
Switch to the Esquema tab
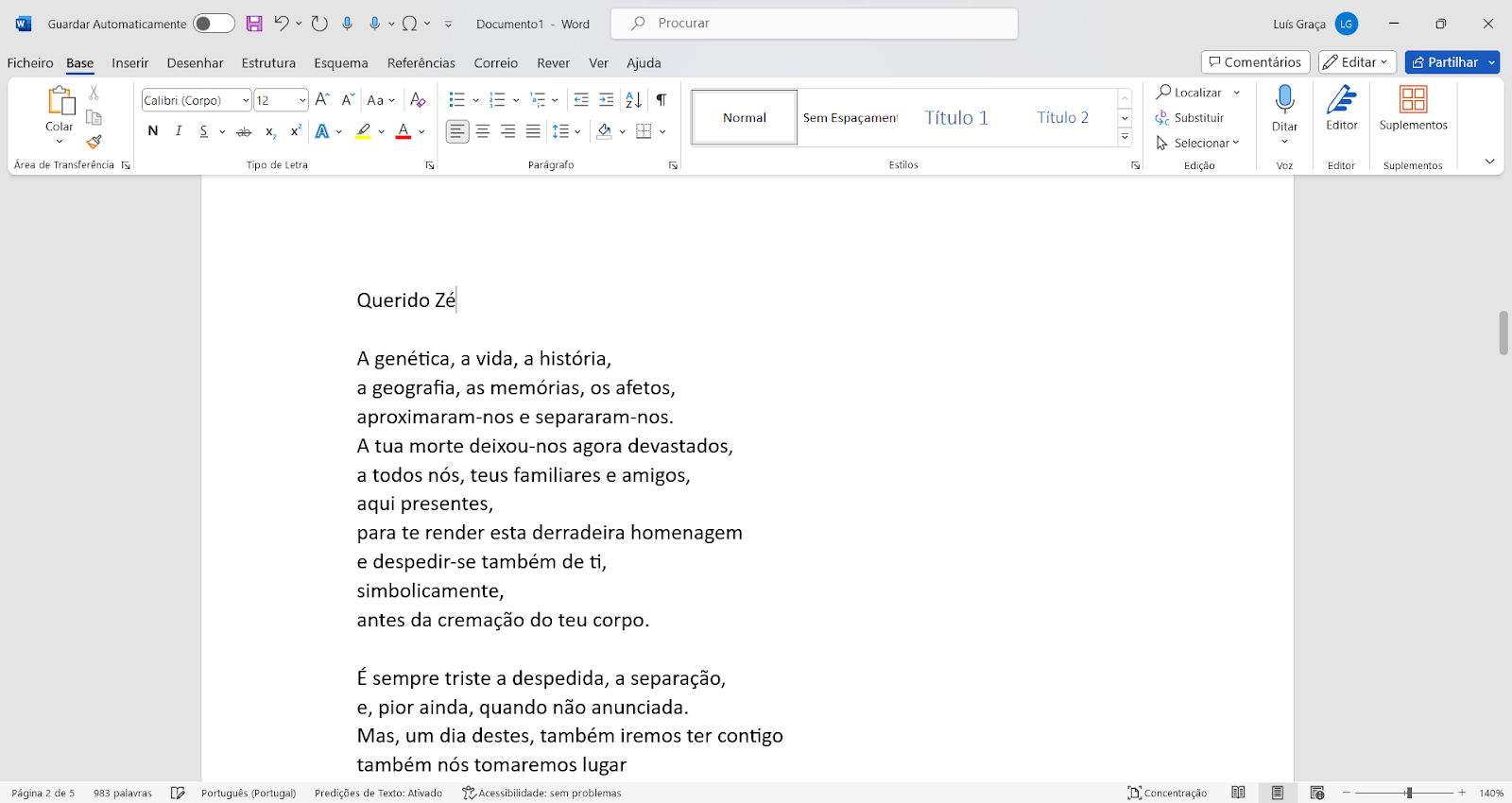coord(341,63)
